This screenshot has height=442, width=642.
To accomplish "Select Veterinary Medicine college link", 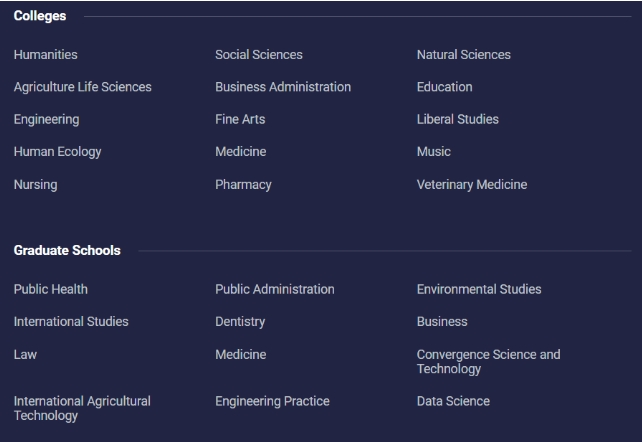I will pyautogui.click(x=472, y=185).
